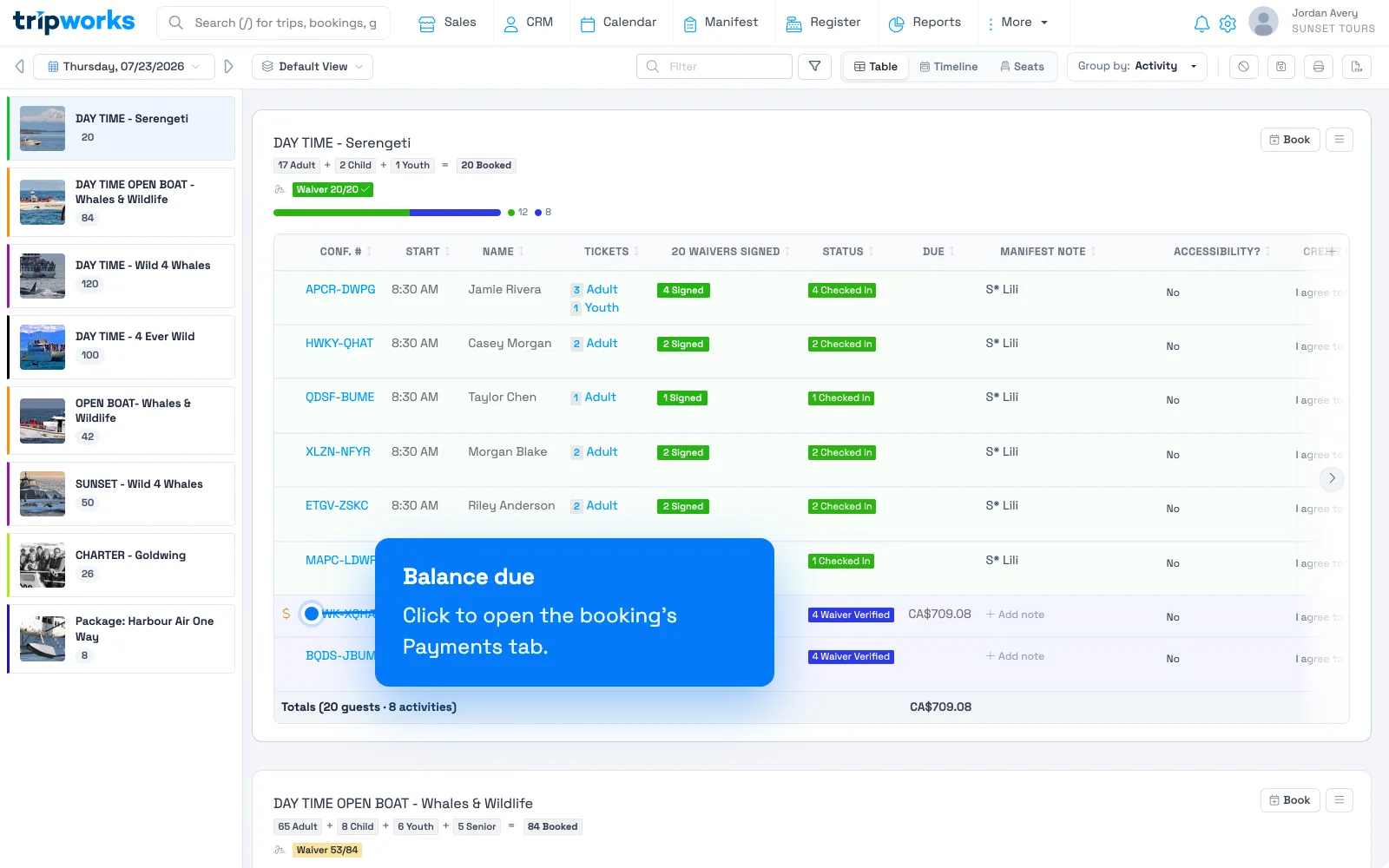Open the date picker Thursday, 07/23/2026
Viewport: 1389px width, 868px height.
[x=124, y=67]
